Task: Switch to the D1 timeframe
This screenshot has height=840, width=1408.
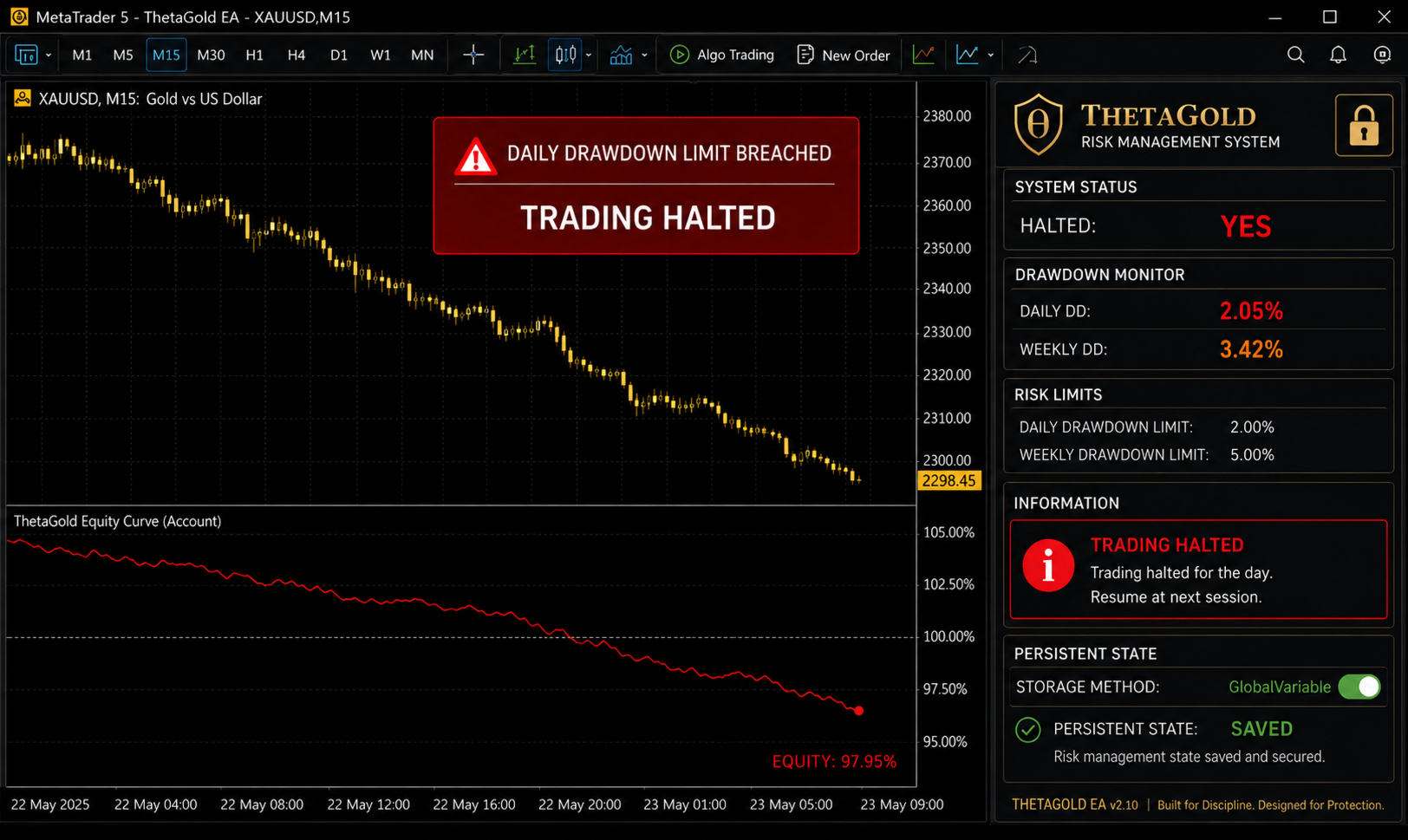Action: [339, 55]
